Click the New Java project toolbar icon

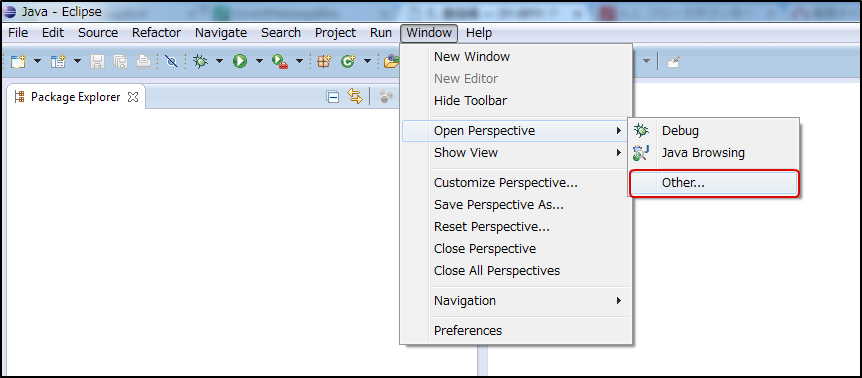pos(58,62)
